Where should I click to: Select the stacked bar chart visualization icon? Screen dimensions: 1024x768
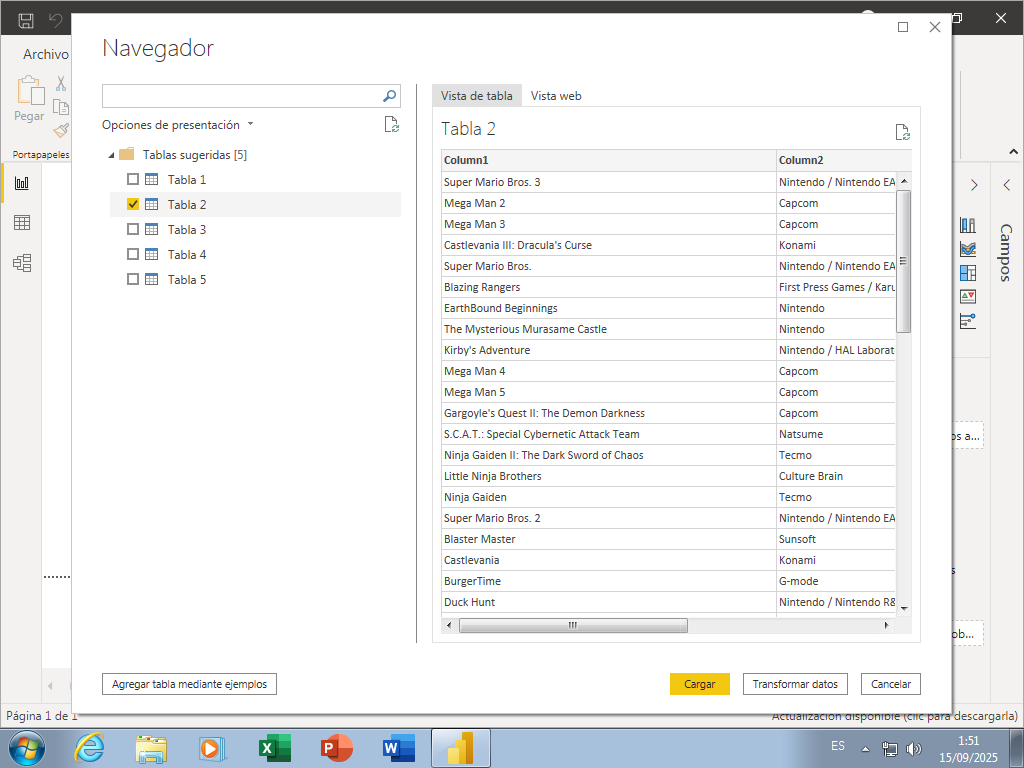point(968,225)
